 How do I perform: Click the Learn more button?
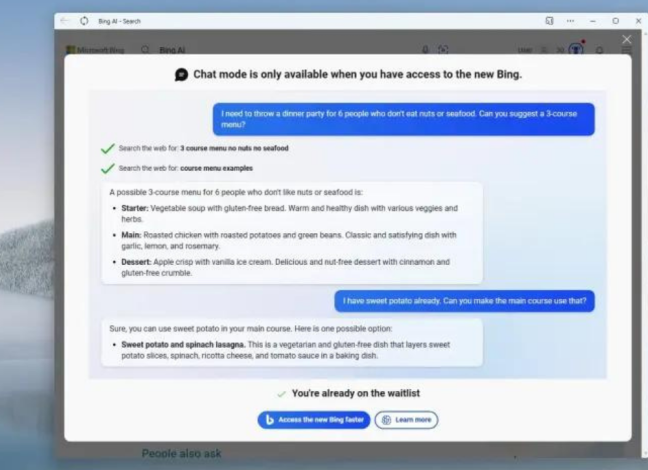406,420
